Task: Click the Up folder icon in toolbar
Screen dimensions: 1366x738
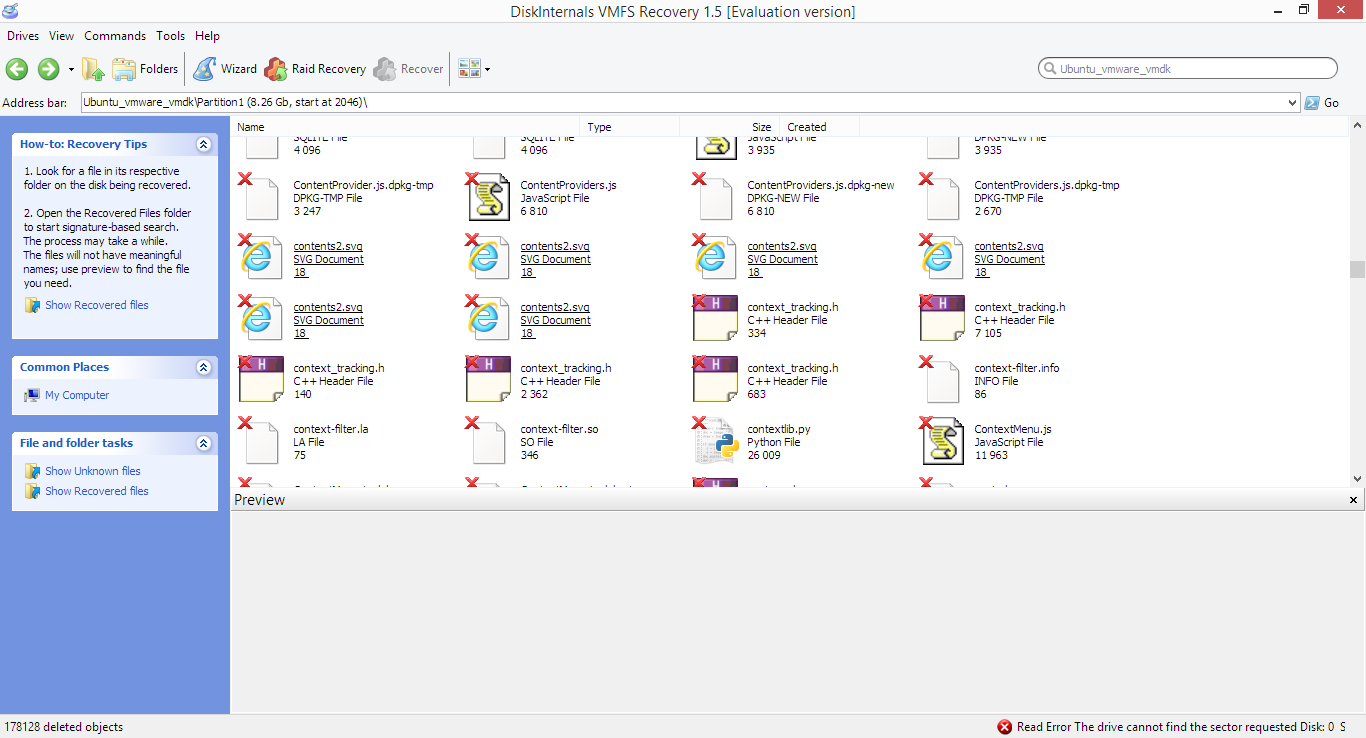Action: click(93, 69)
